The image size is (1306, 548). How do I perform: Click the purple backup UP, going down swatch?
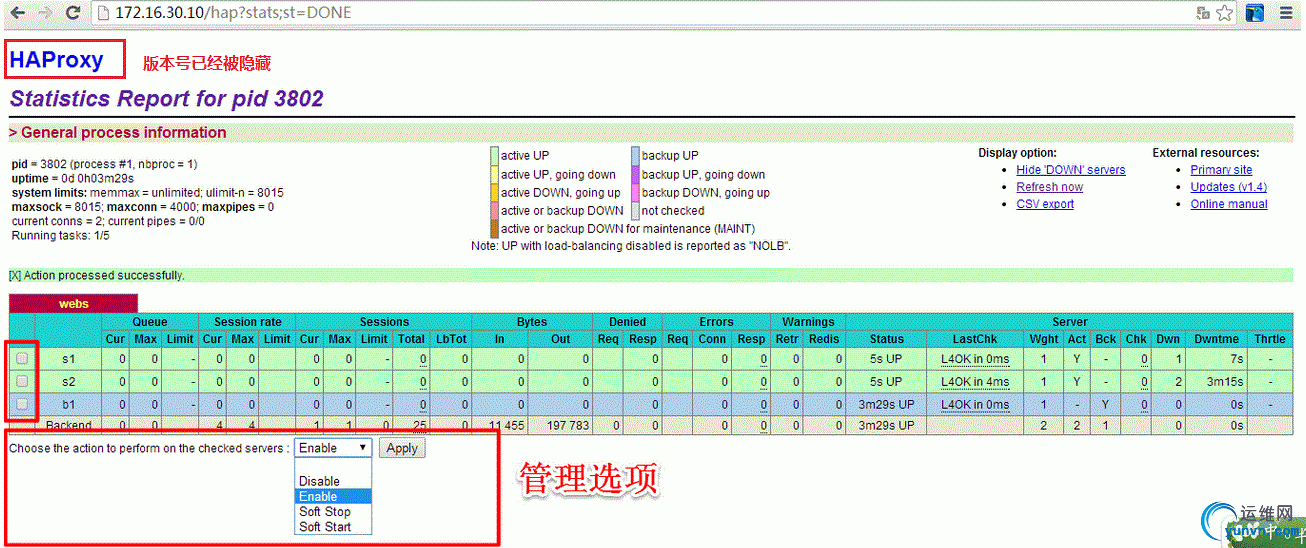(635, 174)
